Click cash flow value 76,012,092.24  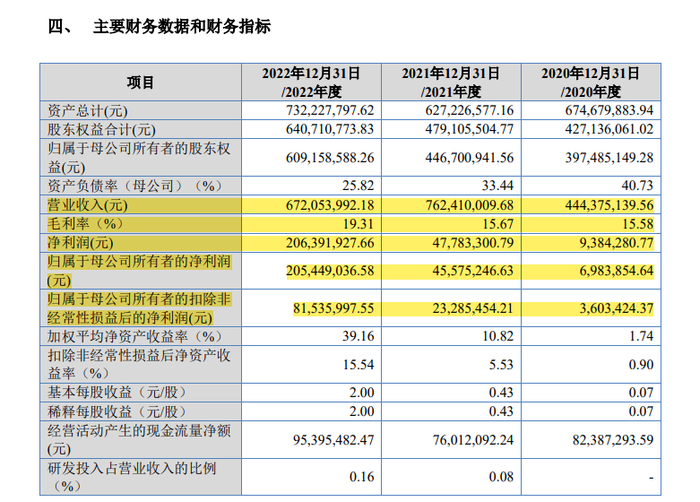click(473, 440)
